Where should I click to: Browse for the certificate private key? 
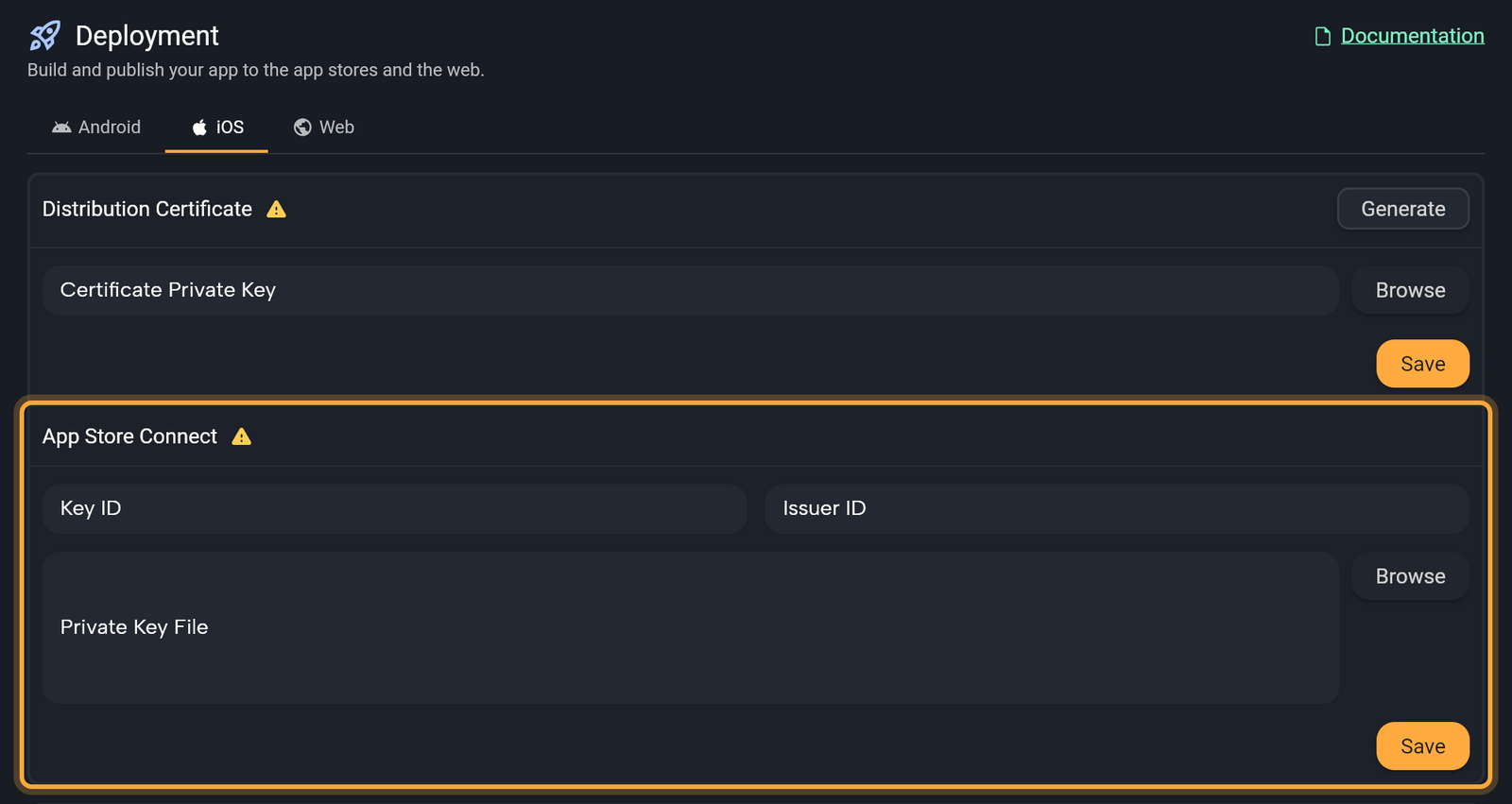[x=1410, y=290]
